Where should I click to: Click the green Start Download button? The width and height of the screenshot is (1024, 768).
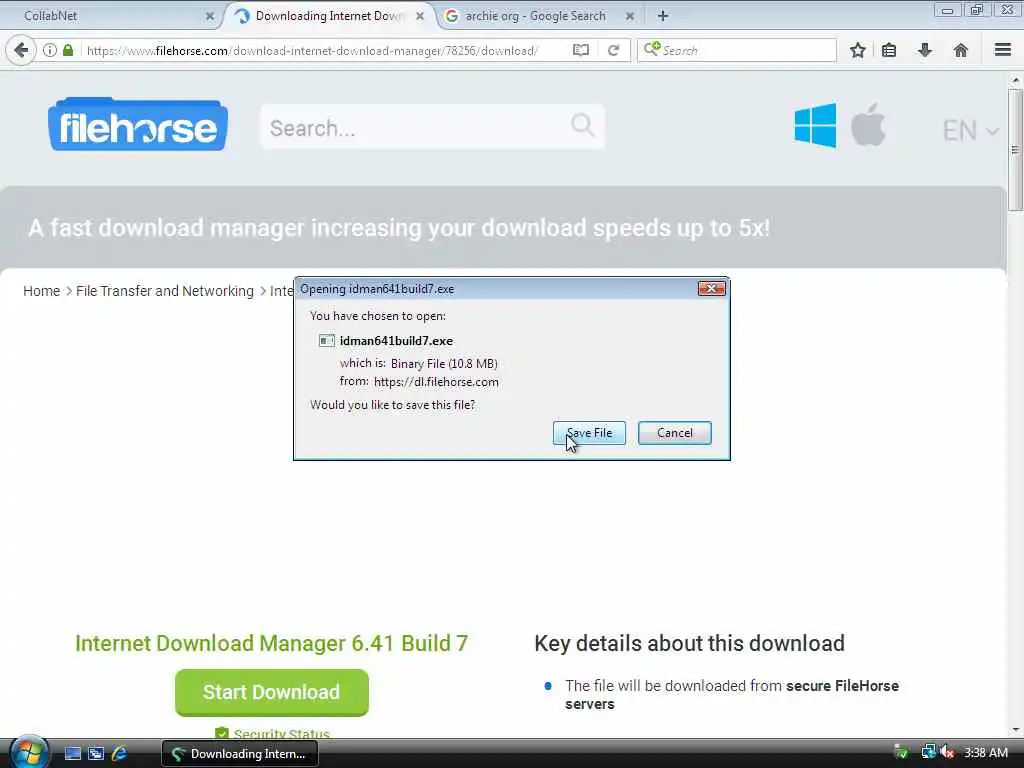[x=272, y=692]
